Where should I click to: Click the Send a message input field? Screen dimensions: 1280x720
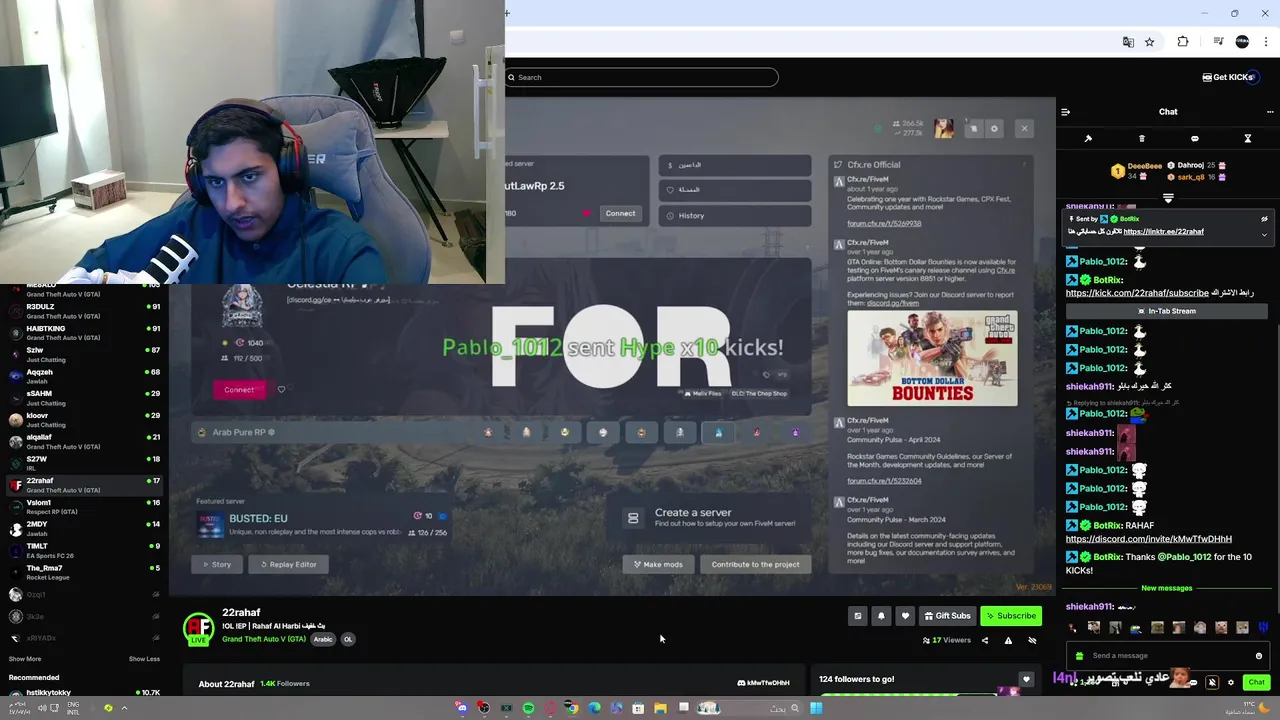click(1167, 656)
